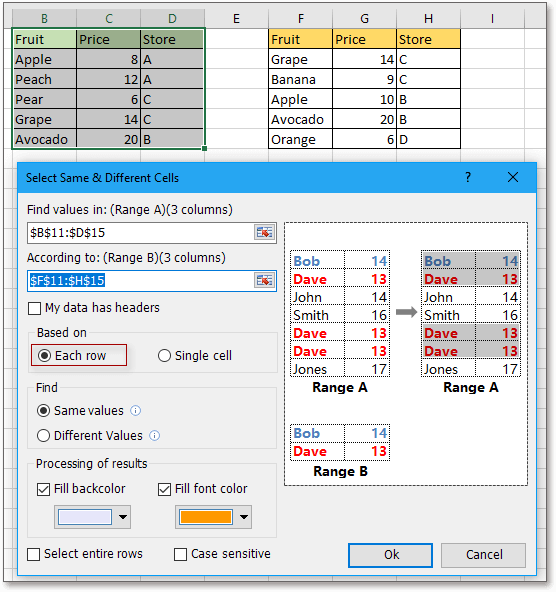The image size is (556, 592).
Task: Click the Range B selector icon
Action: 264,280
